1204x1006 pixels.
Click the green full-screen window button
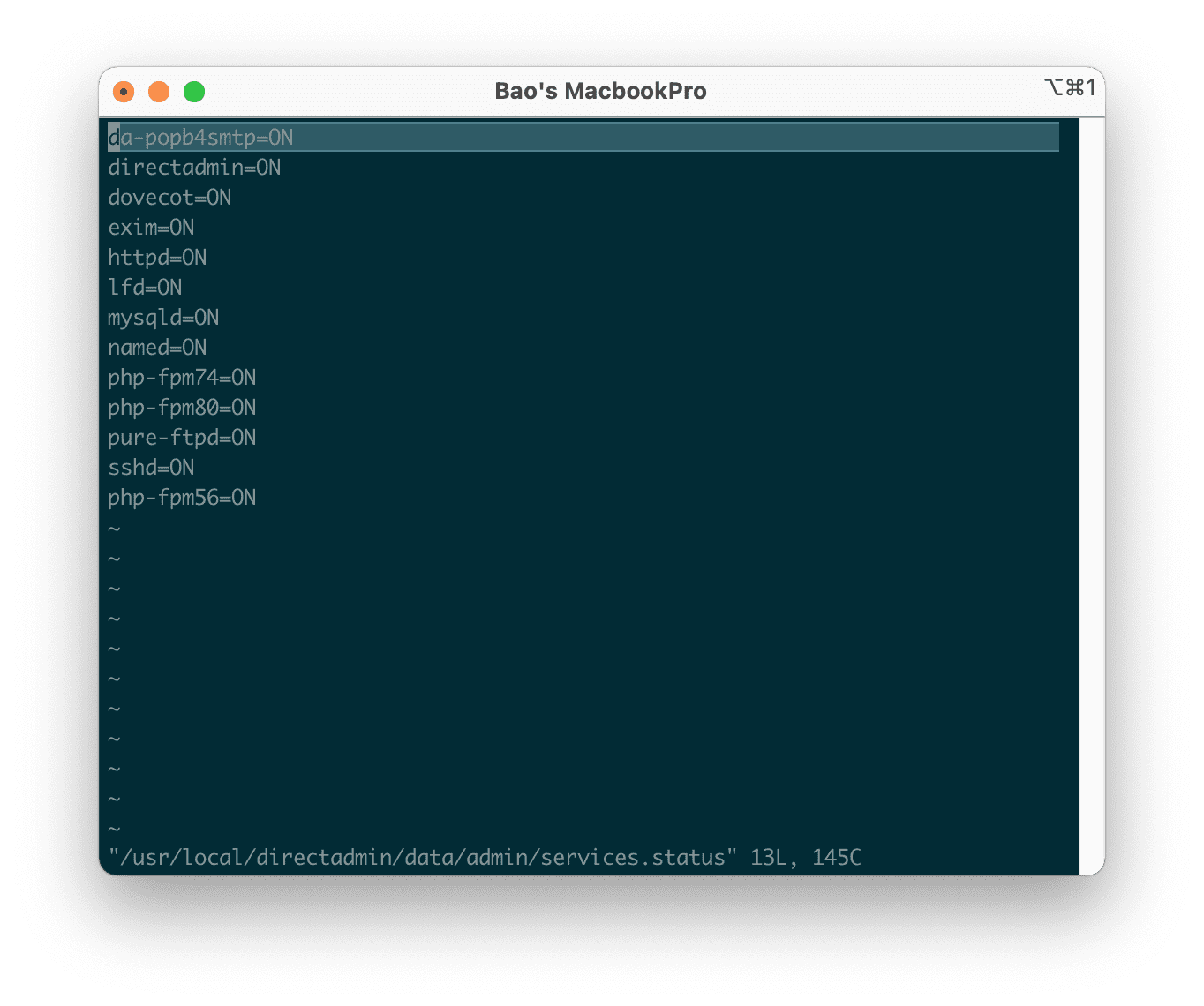194,92
